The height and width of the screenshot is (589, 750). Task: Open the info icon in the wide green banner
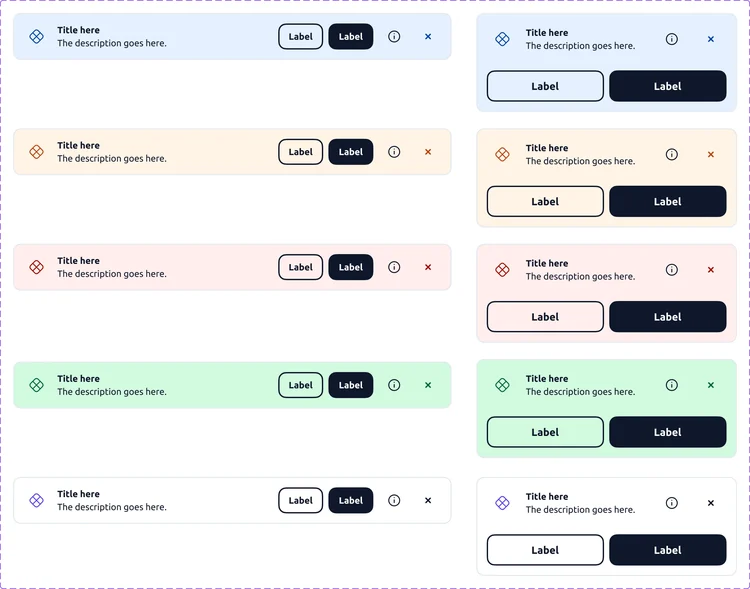click(x=394, y=385)
